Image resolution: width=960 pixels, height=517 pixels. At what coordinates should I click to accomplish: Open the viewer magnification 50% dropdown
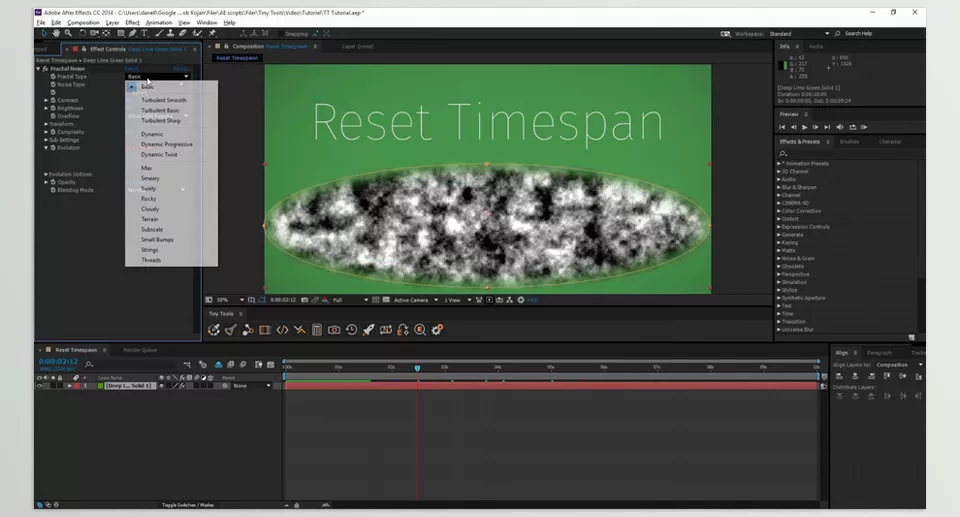pyautogui.click(x=230, y=300)
